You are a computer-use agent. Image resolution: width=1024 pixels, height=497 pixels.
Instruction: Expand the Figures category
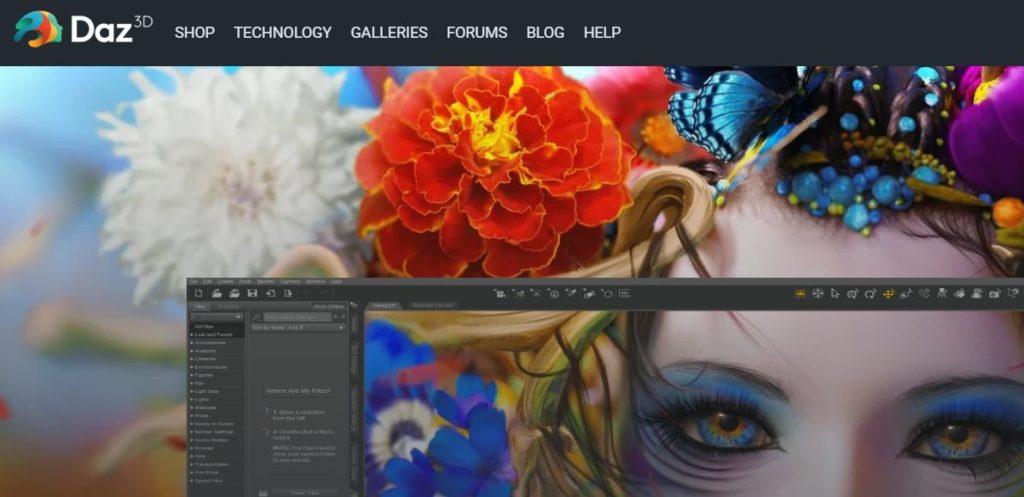[x=208, y=373]
